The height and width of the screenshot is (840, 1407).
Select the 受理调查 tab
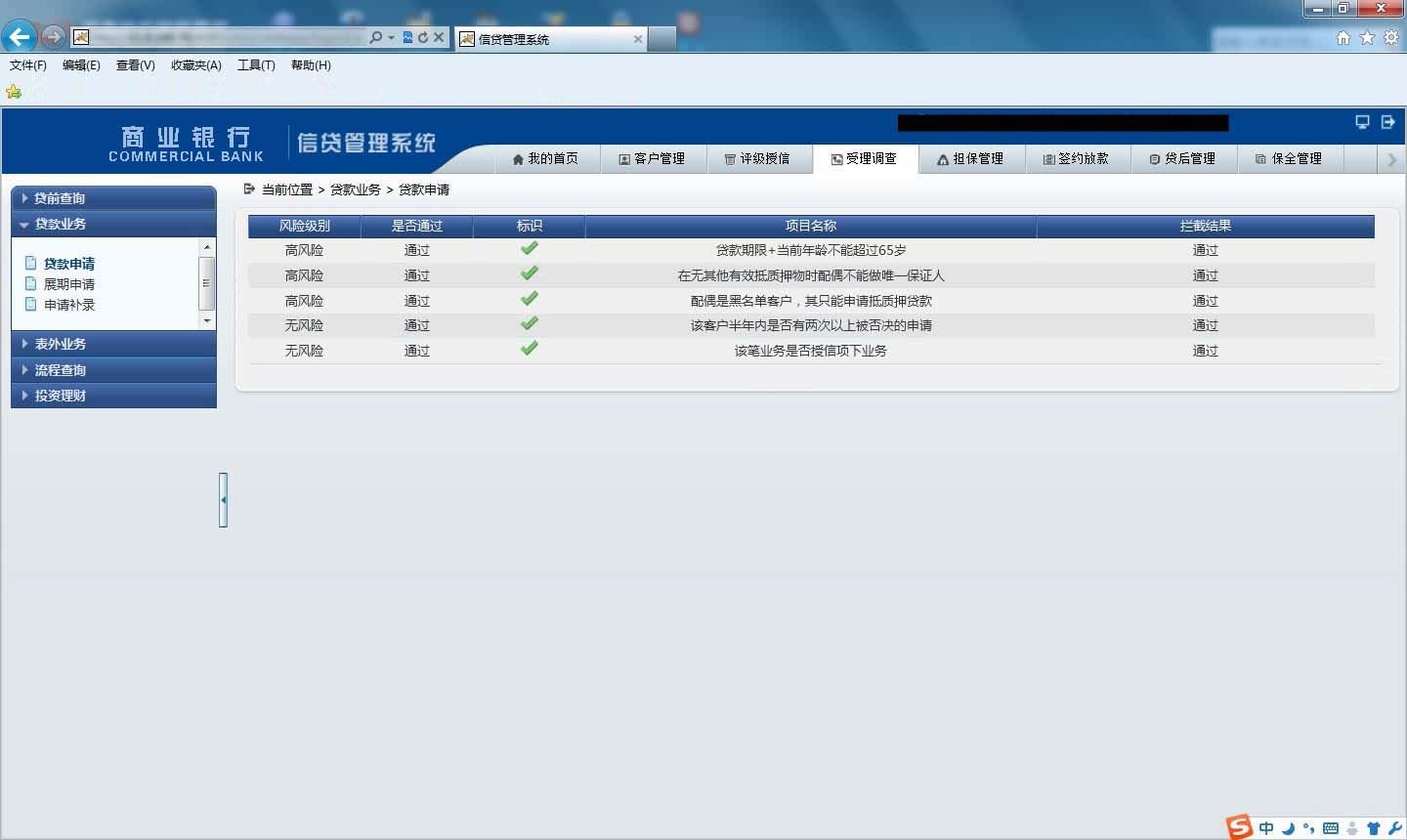tap(865, 159)
